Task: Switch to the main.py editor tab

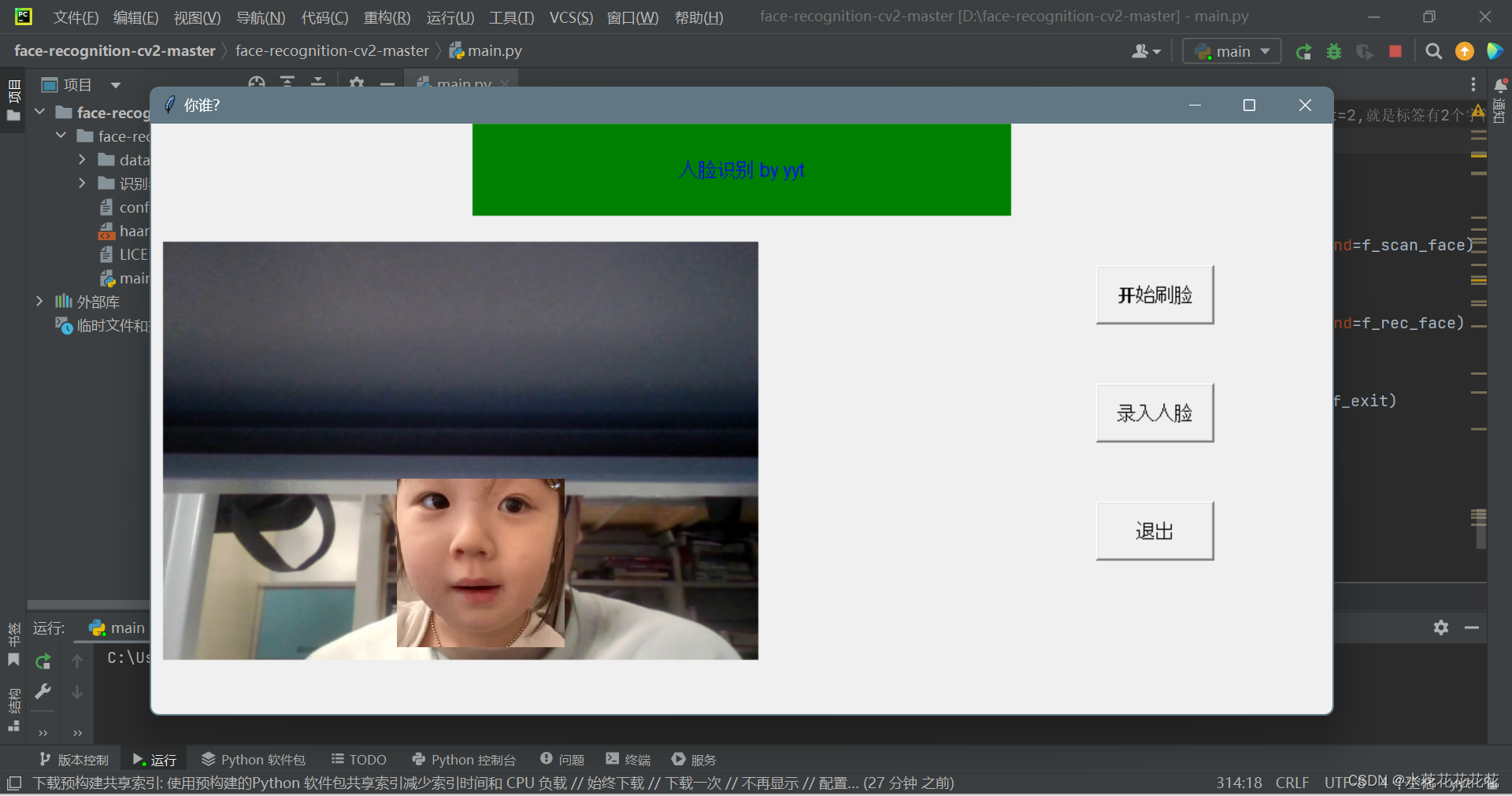Action: [461, 82]
